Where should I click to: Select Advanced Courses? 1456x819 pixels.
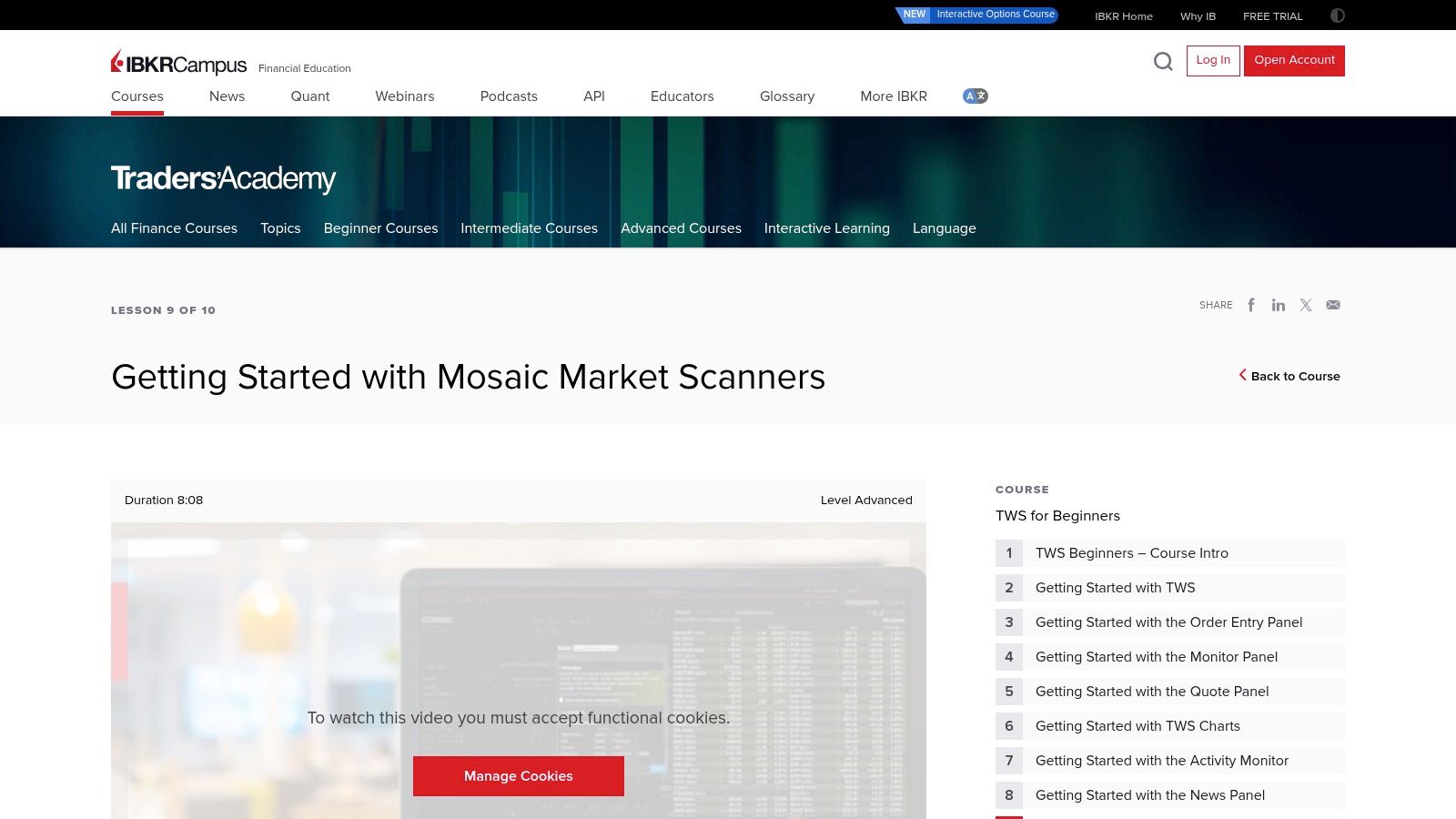(681, 228)
